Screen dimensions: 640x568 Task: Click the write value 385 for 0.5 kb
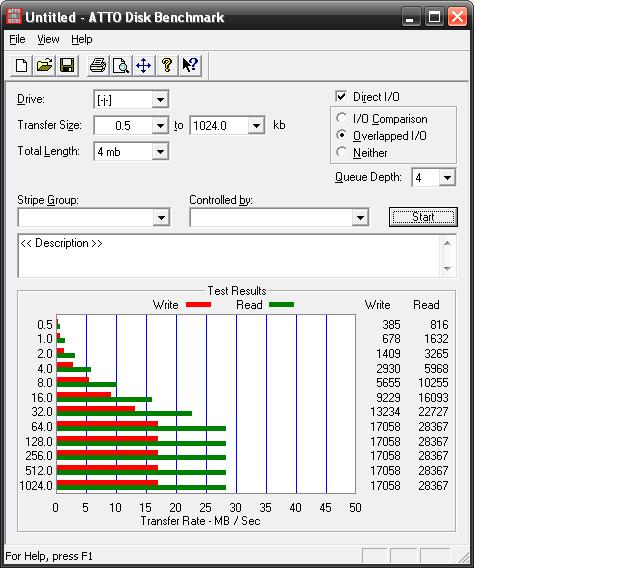391,325
